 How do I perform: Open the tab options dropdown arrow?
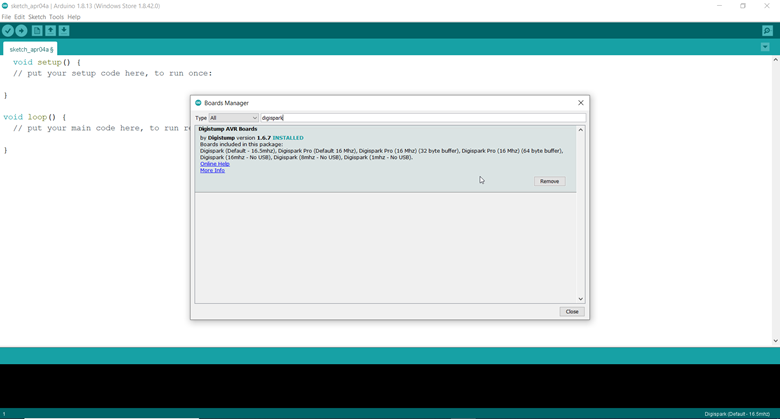coord(765,47)
